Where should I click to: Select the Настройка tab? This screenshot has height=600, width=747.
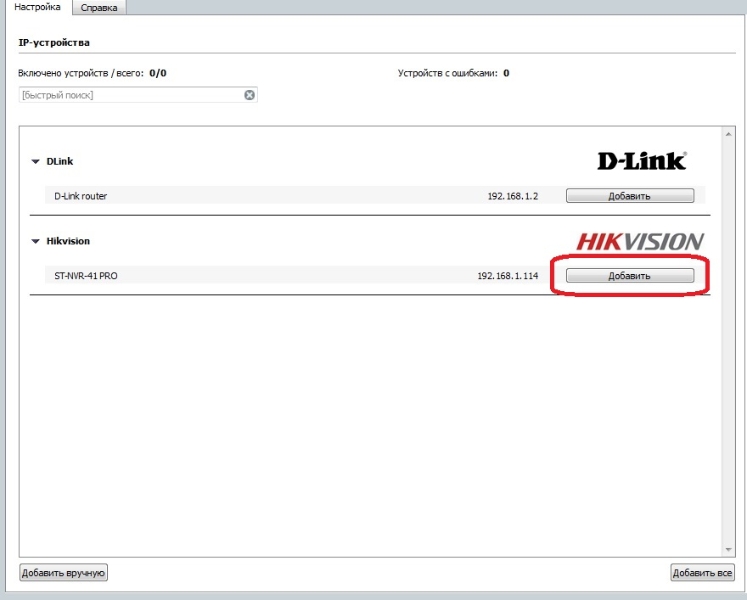(37, 7)
